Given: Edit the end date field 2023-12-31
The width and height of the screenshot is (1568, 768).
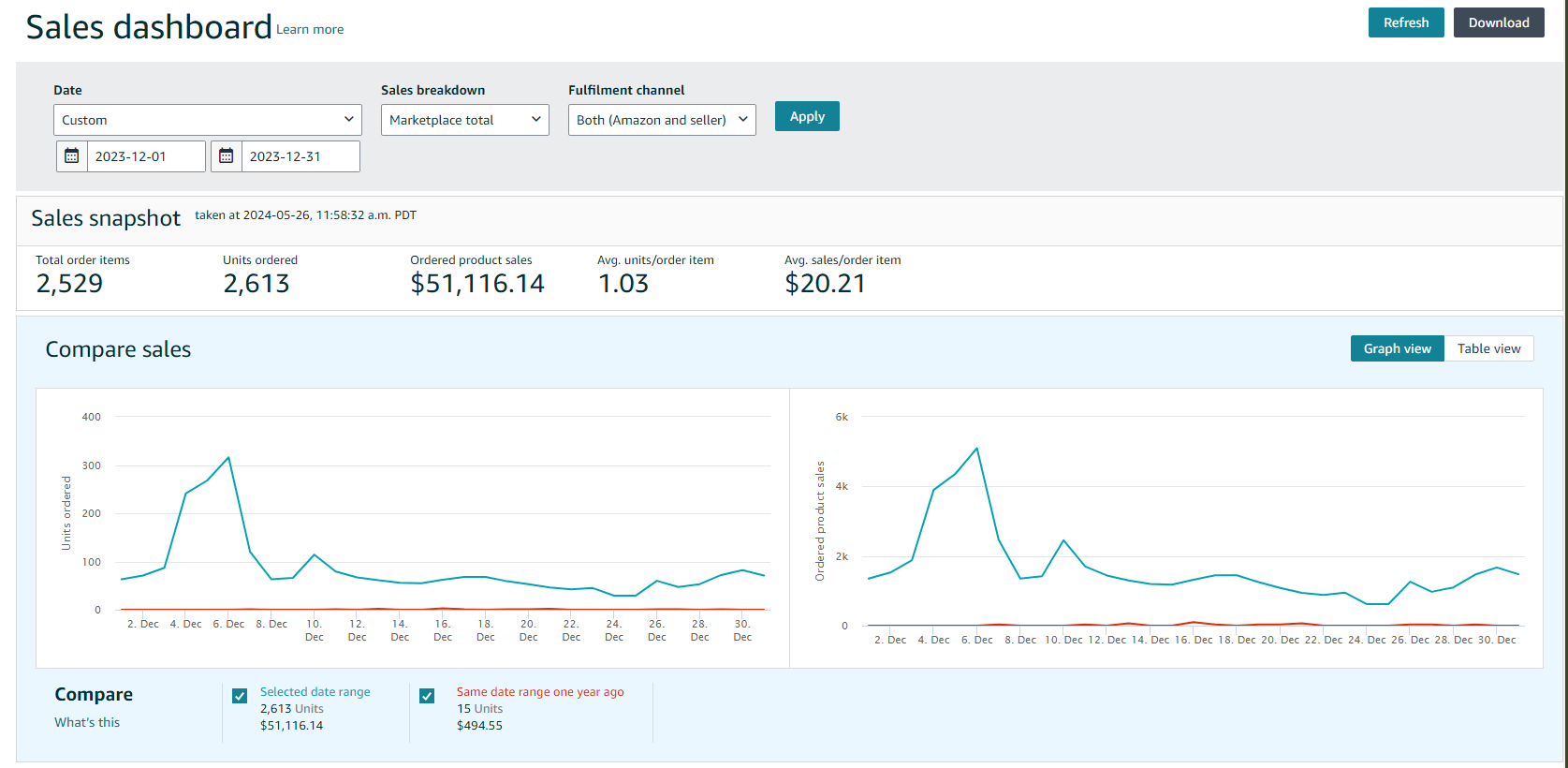Looking at the screenshot, I should coord(300,156).
